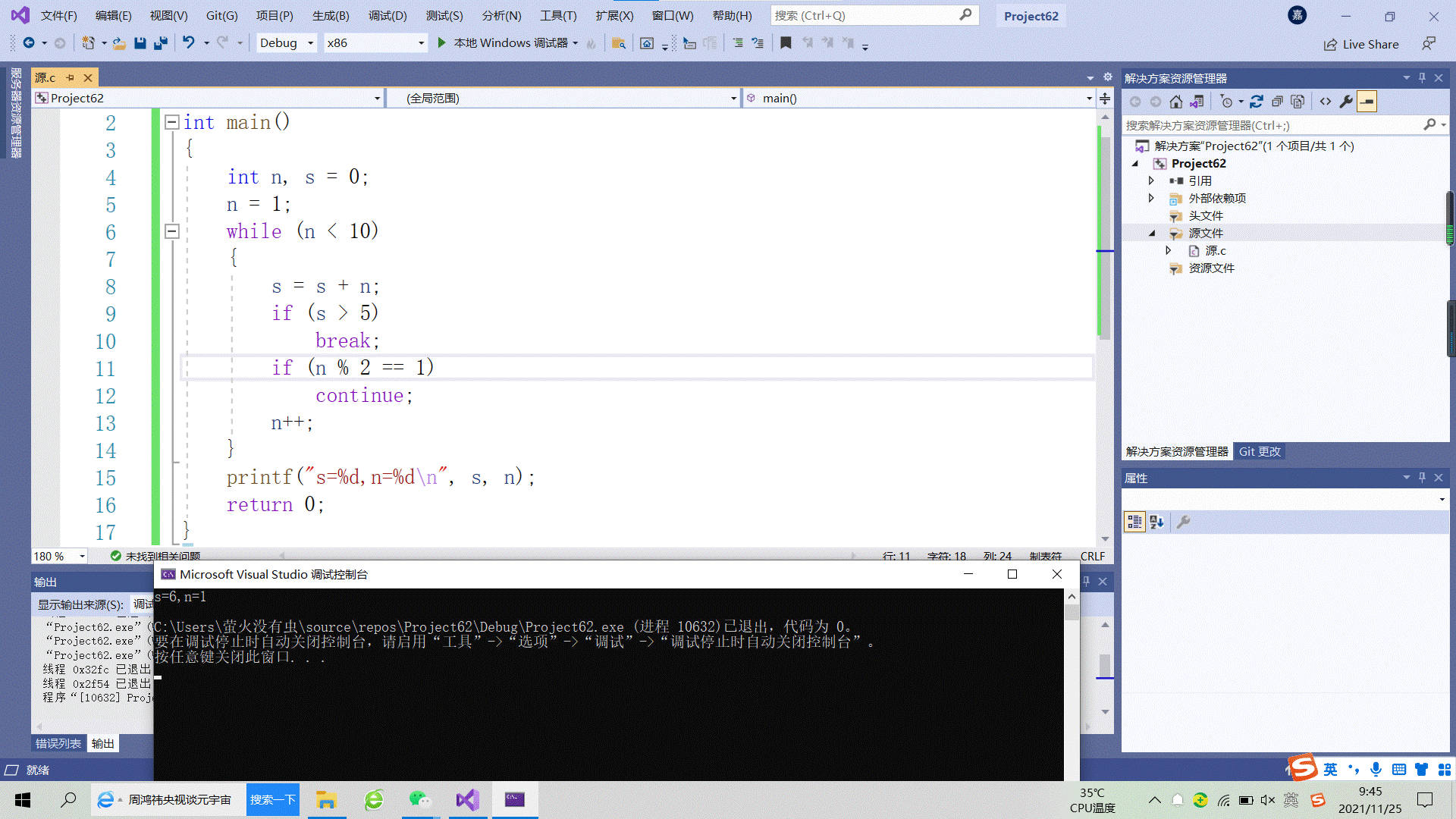Open the 180 % zoom level combo
This screenshot has width=1456, height=819.
pos(82,556)
